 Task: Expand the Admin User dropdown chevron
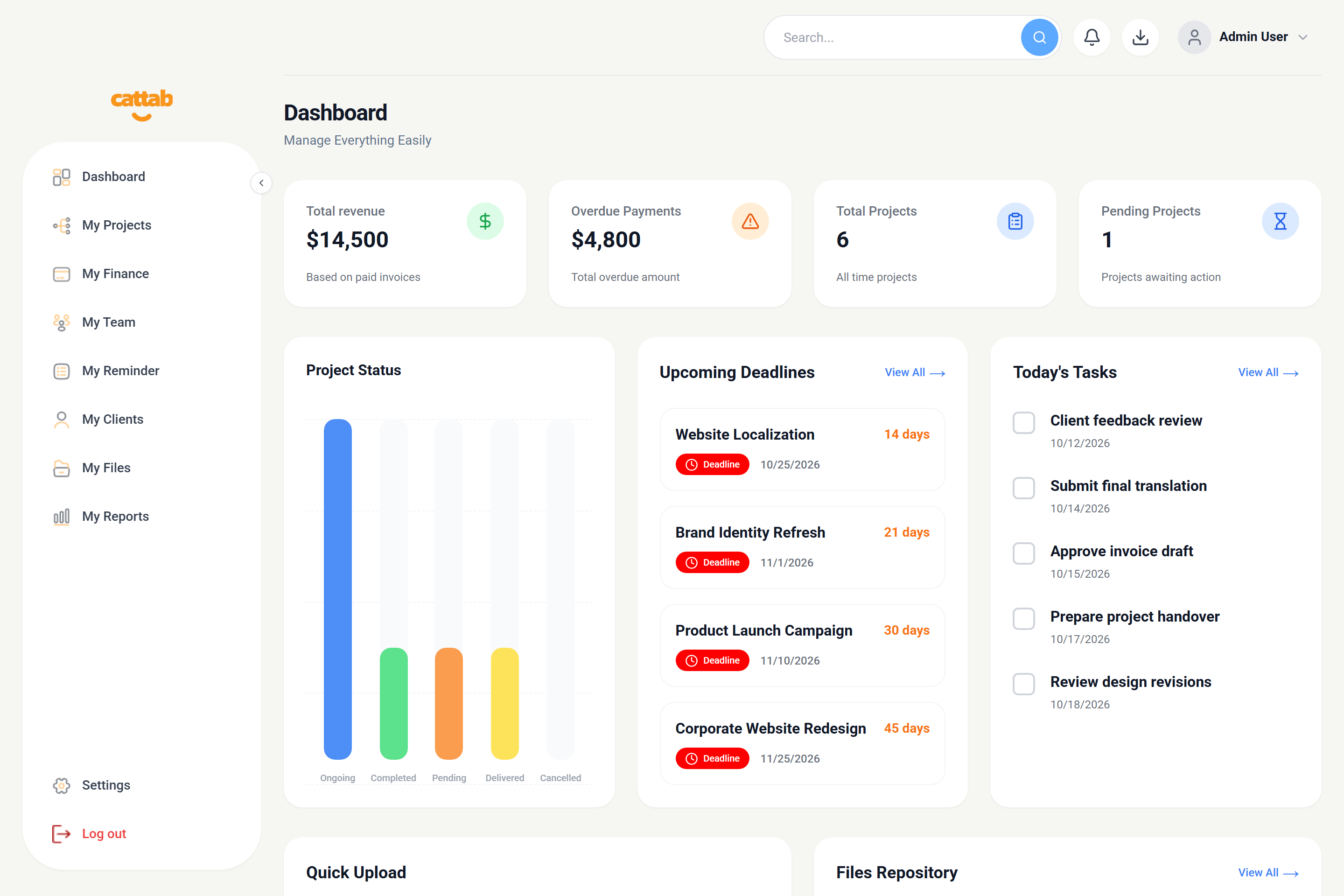click(x=1302, y=37)
